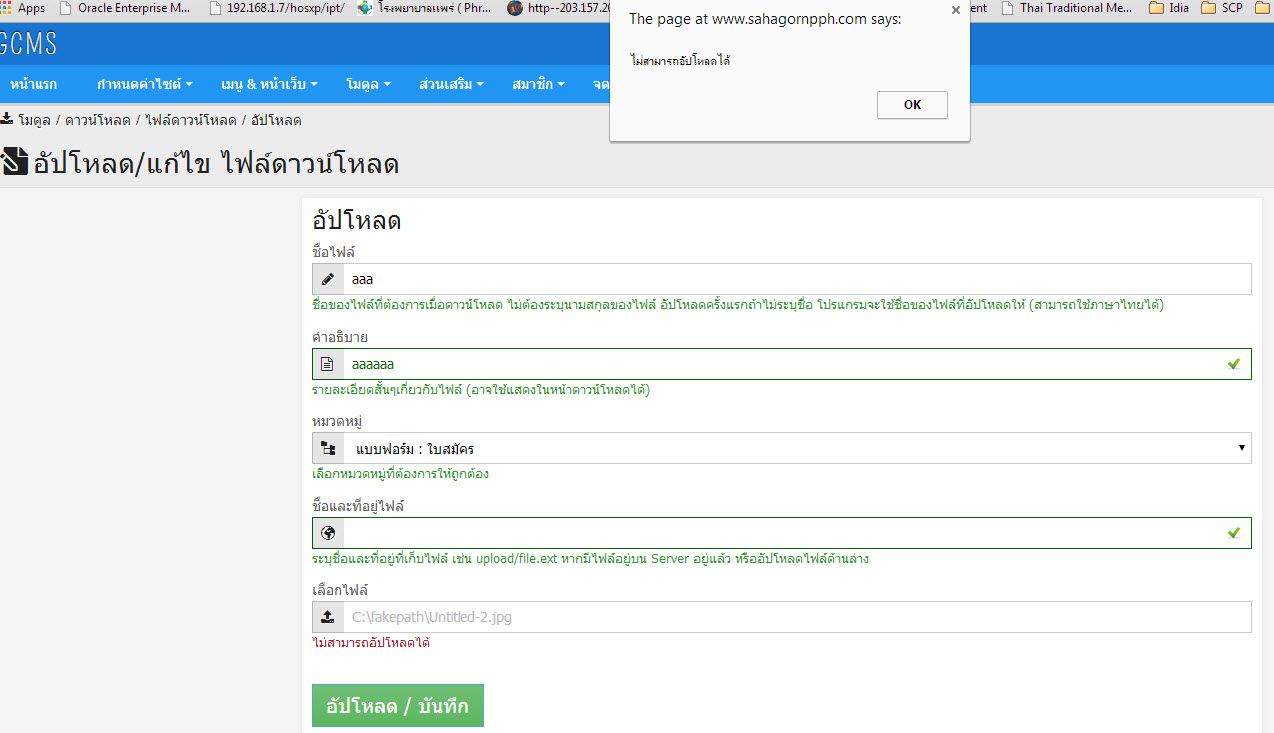Click อัปโหลด in the breadcrumb

point(276,120)
